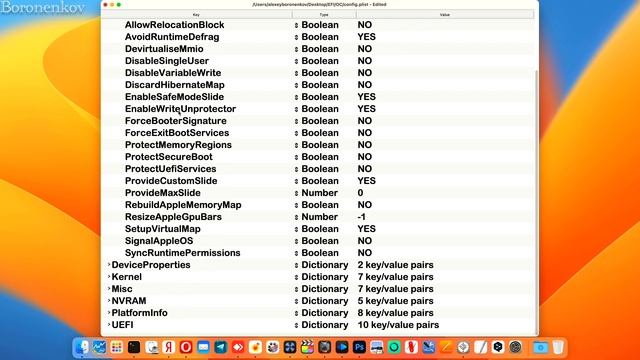This screenshot has width=640, height=360.
Task: Open type selector for the UEFI row
Action: (x=296, y=325)
